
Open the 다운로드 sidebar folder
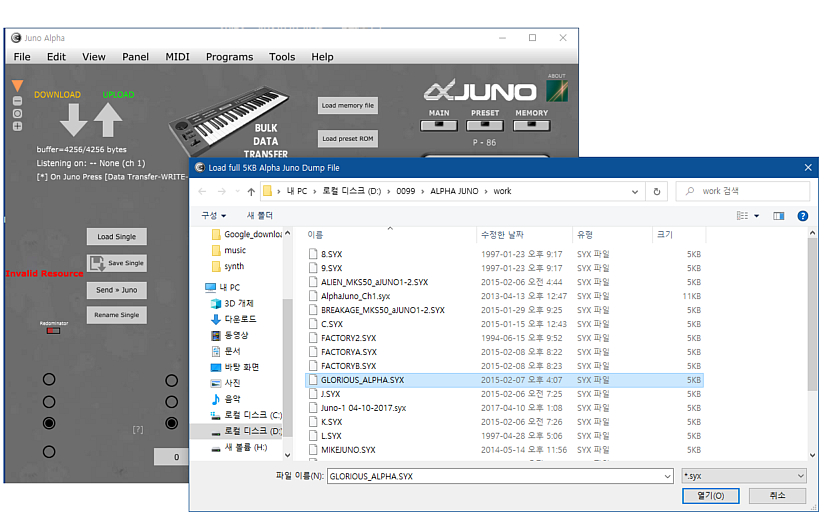[233, 319]
